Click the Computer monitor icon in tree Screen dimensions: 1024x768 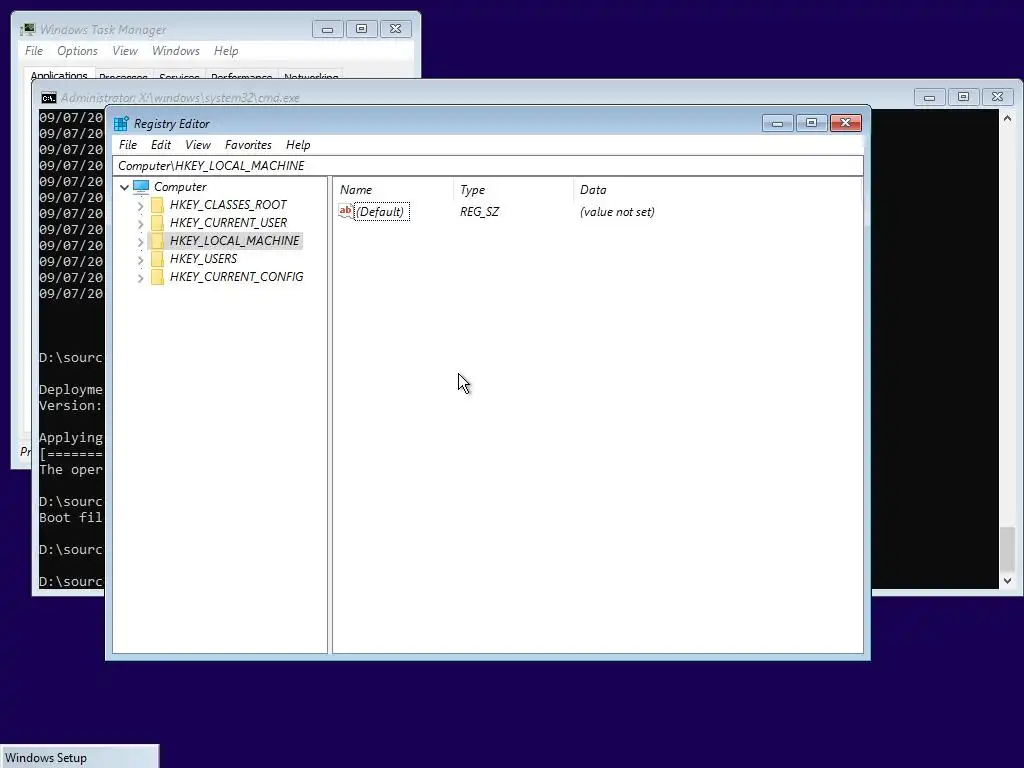[x=141, y=187]
